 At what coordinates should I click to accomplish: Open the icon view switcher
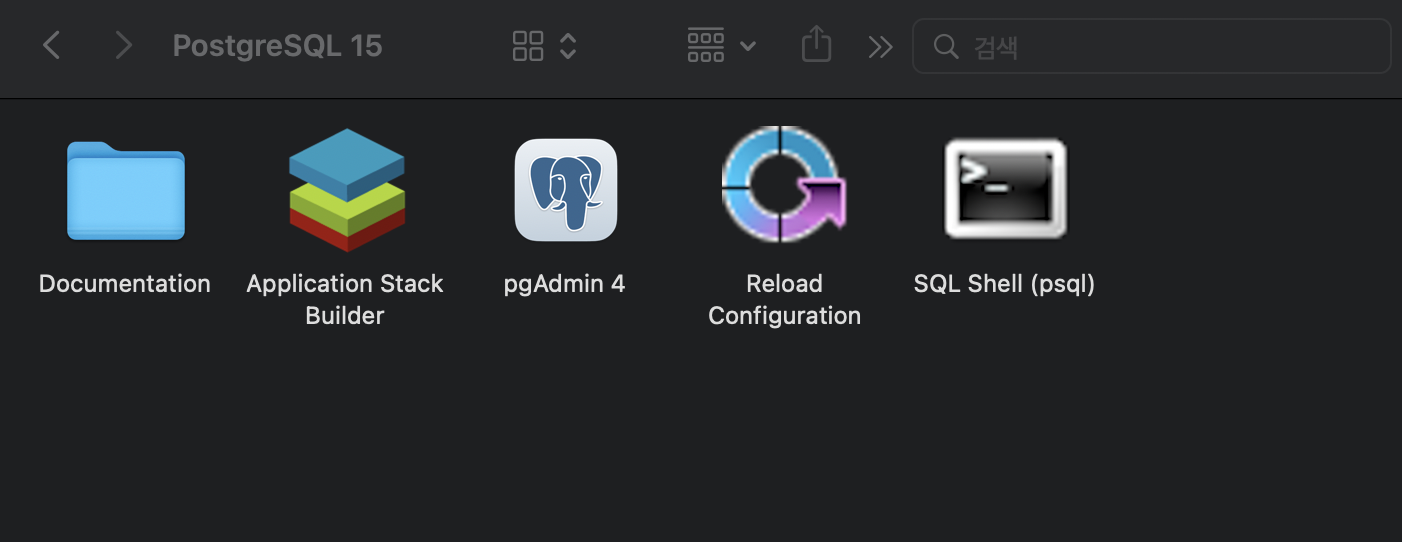[545, 45]
